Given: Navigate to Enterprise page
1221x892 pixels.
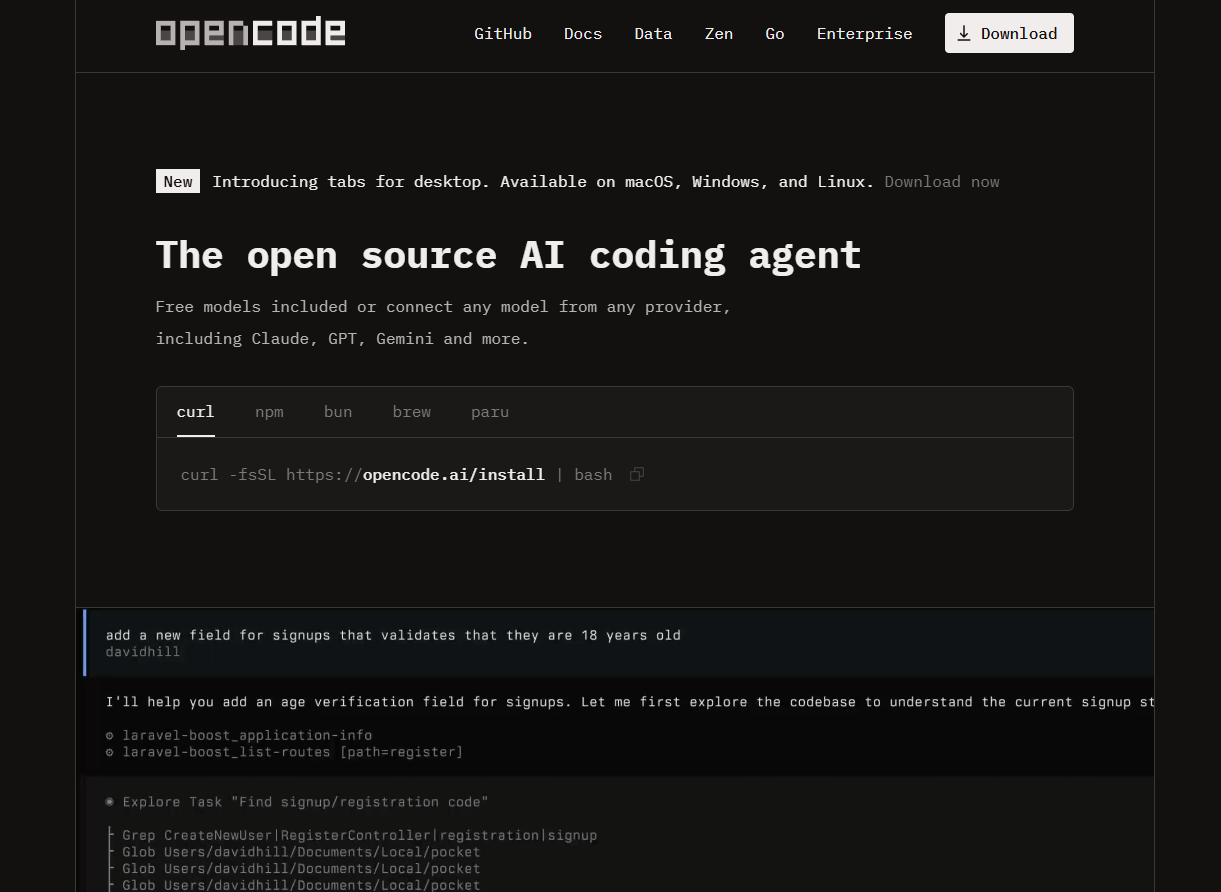Looking at the screenshot, I should pyautogui.click(x=864, y=33).
